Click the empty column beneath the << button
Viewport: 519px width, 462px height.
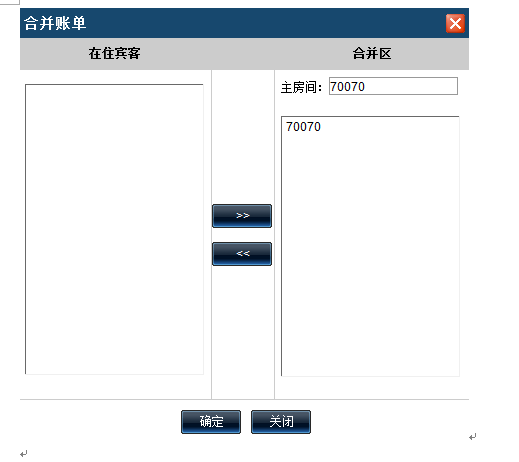point(243,332)
